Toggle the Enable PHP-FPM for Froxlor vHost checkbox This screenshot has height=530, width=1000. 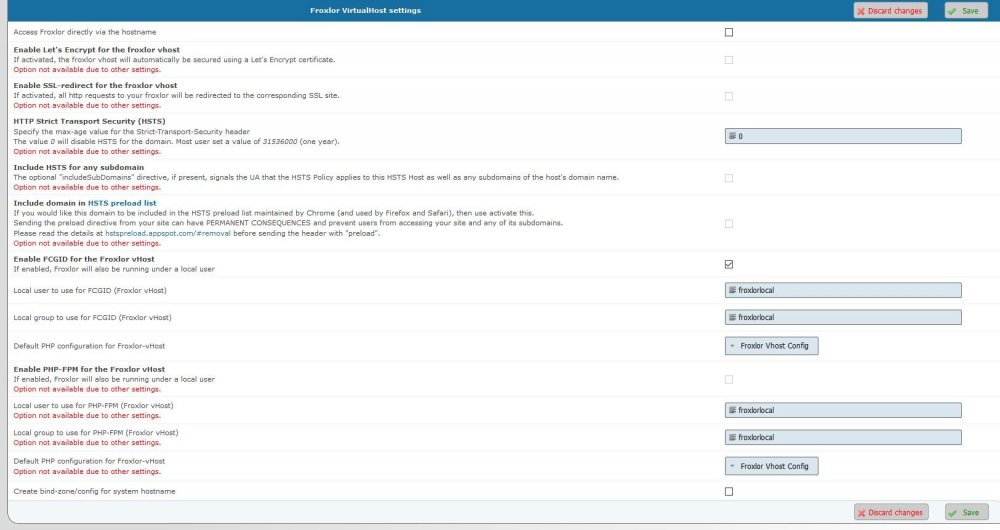[728, 379]
